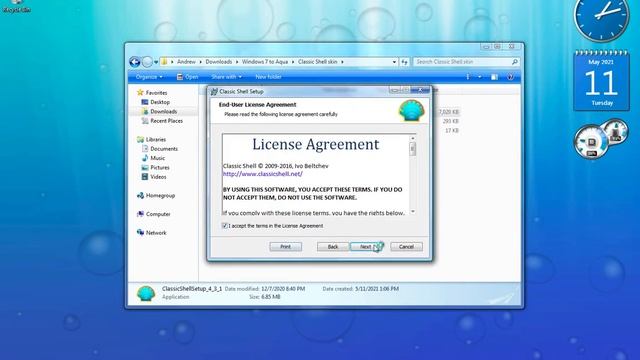Click the 293 KB file size entry
This screenshot has width=640, height=360.
451,121
